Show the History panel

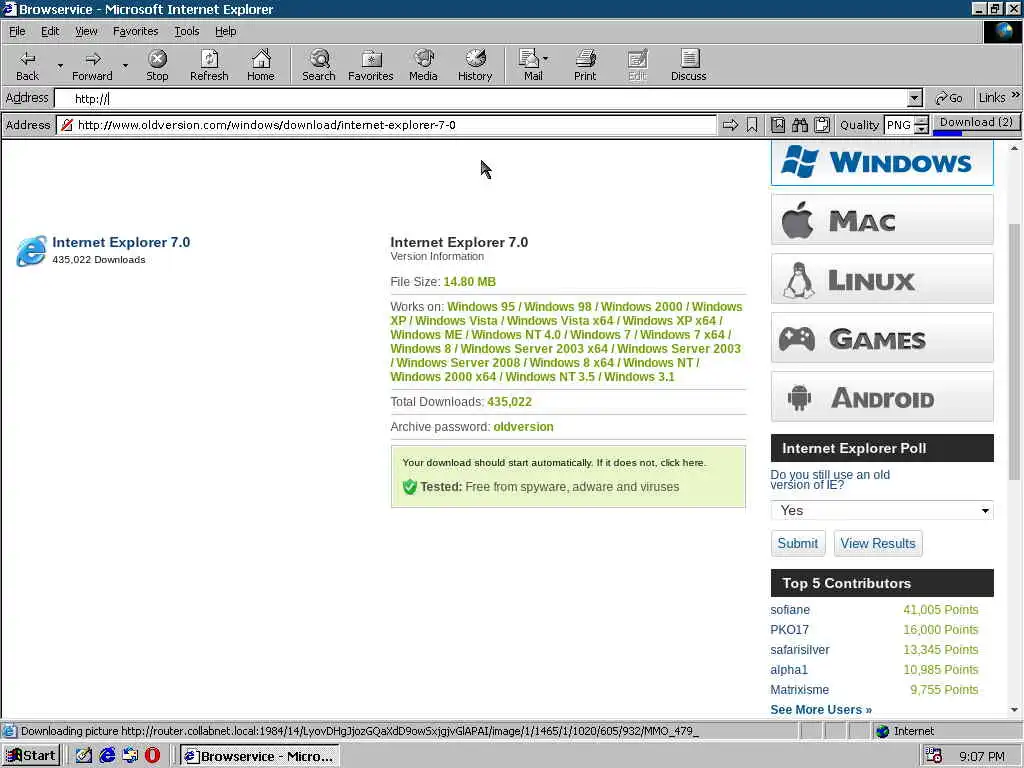(x=475, y=65)
